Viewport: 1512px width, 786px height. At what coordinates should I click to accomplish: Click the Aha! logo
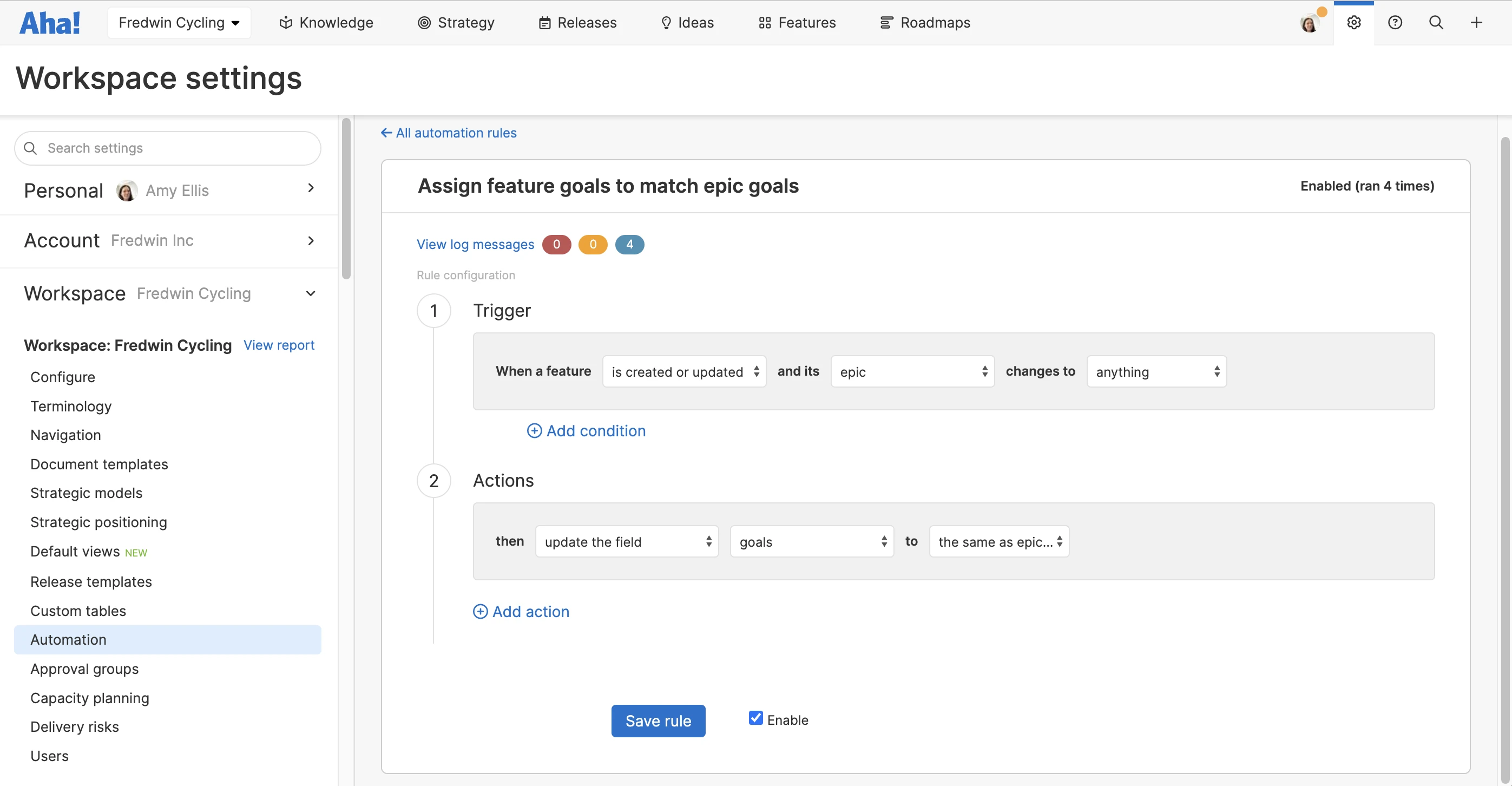point(50,23)
